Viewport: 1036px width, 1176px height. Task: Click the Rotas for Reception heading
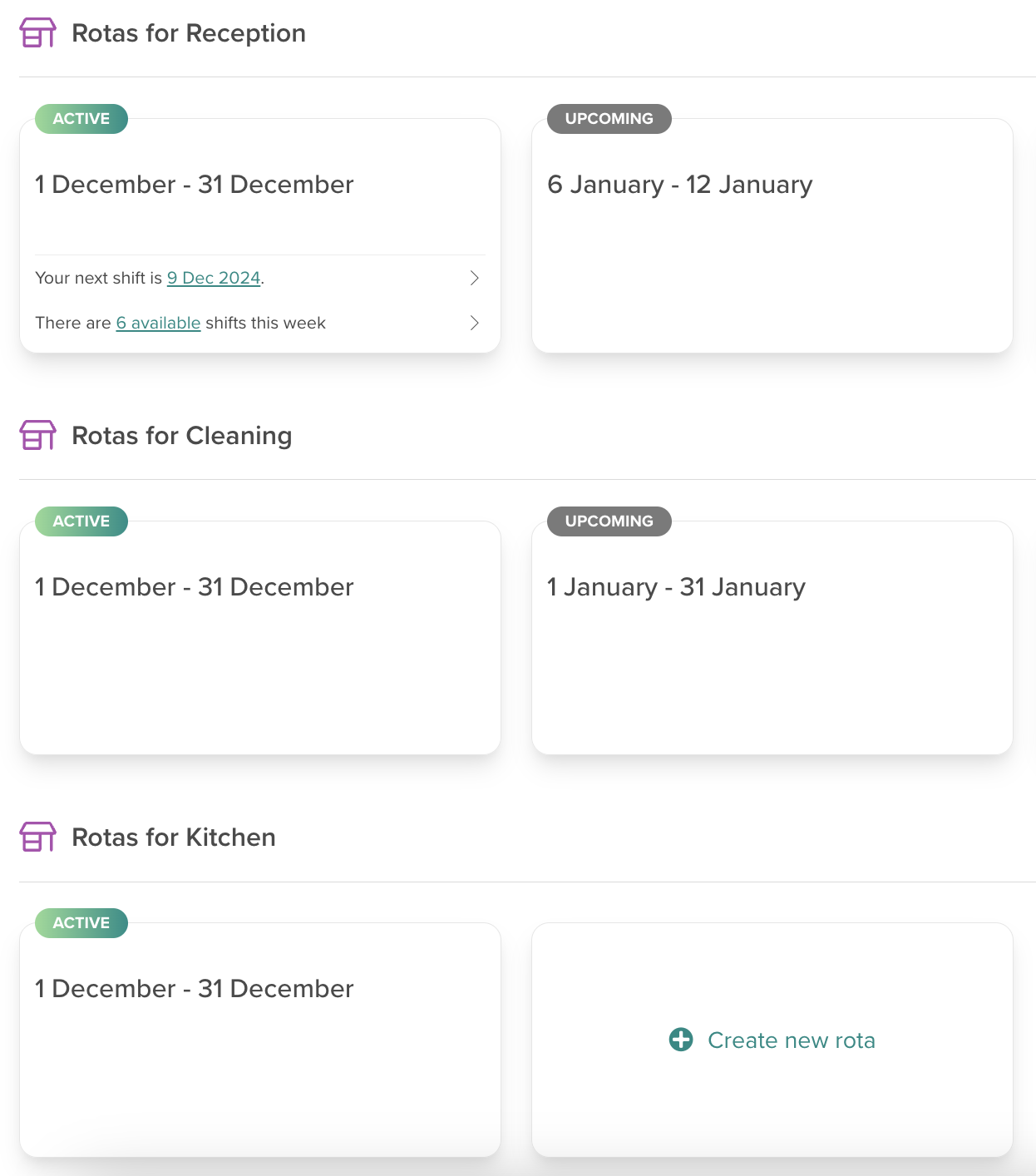tap(188, 32)
